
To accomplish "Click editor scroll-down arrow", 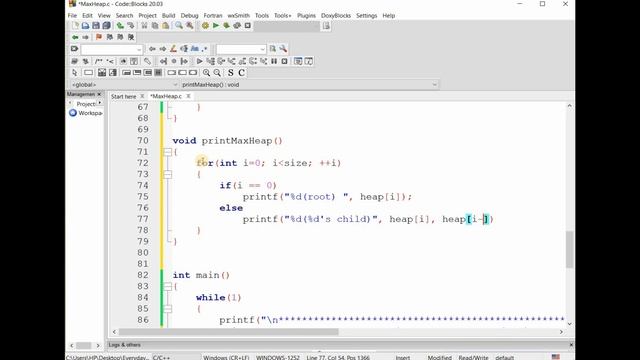I will [569, 324].
